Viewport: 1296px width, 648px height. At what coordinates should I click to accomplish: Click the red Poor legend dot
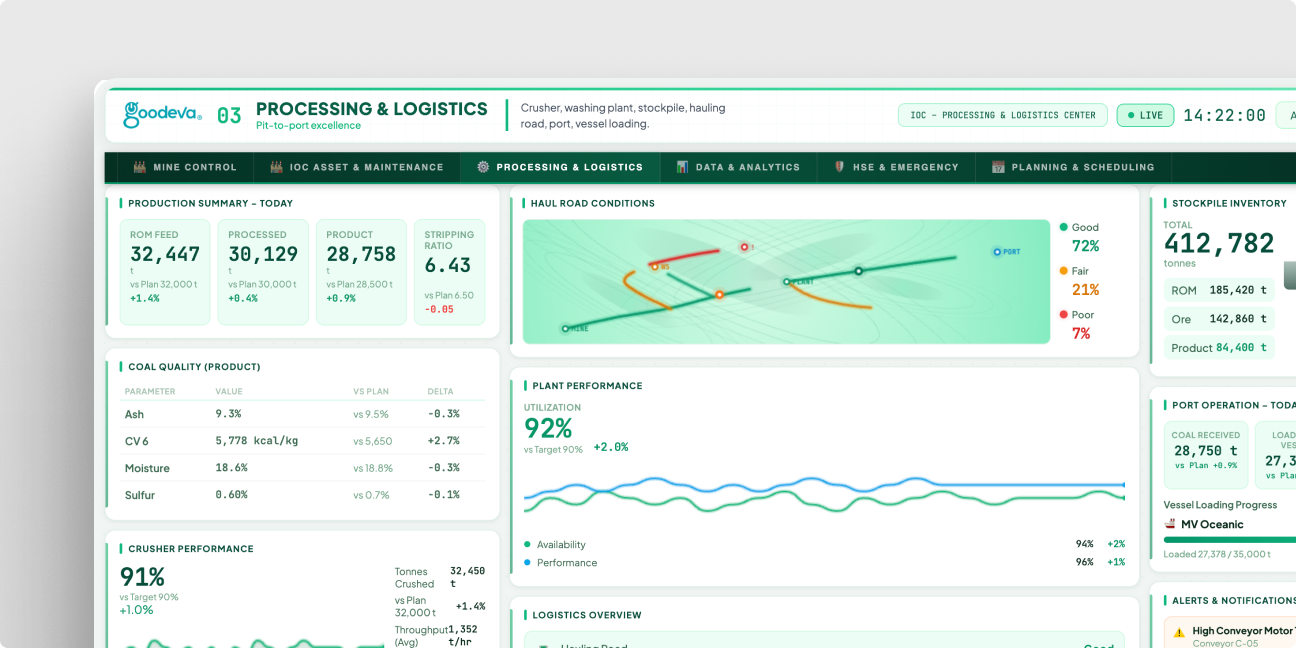click(1064, 314)
